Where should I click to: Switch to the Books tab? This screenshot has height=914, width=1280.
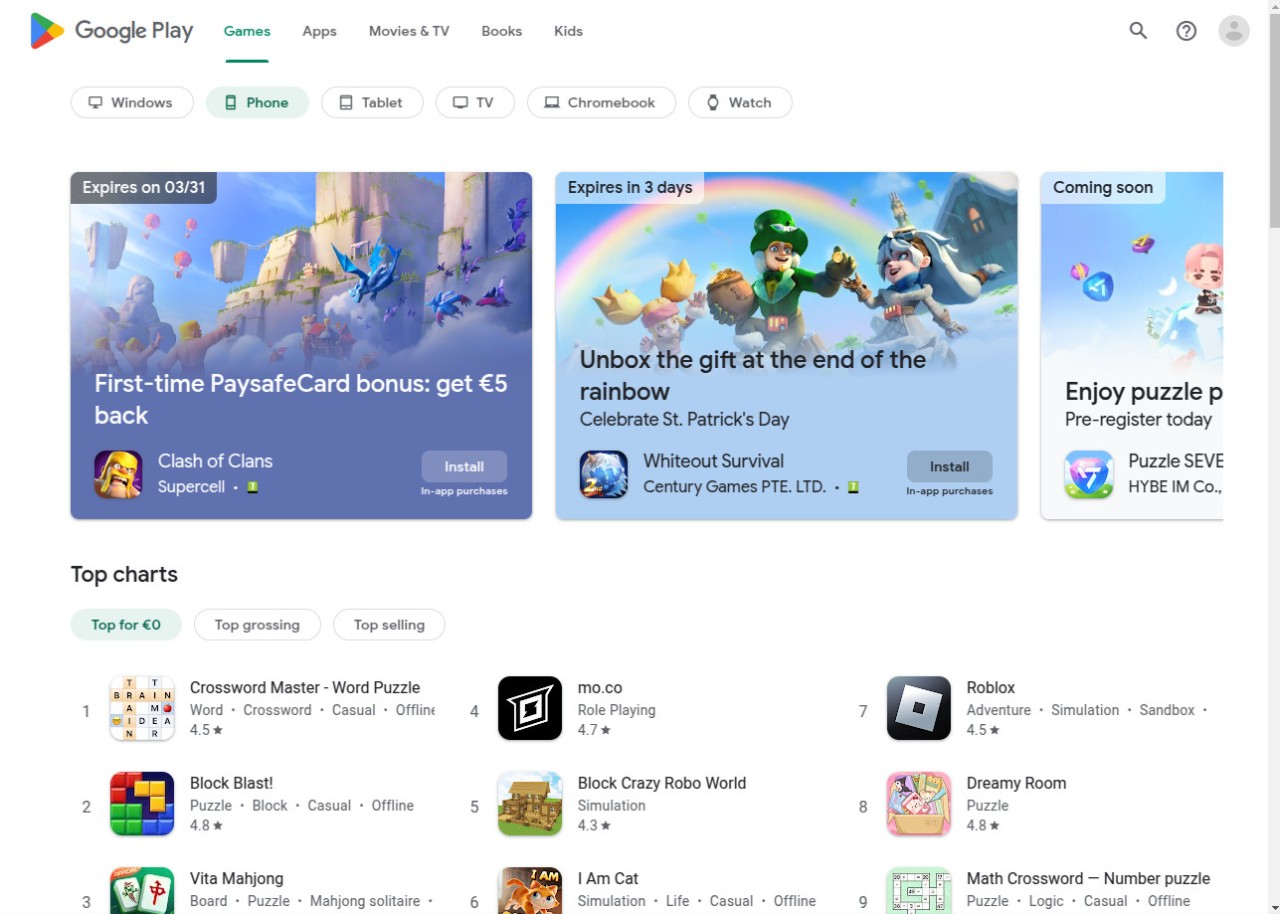(x=501, y=31)
